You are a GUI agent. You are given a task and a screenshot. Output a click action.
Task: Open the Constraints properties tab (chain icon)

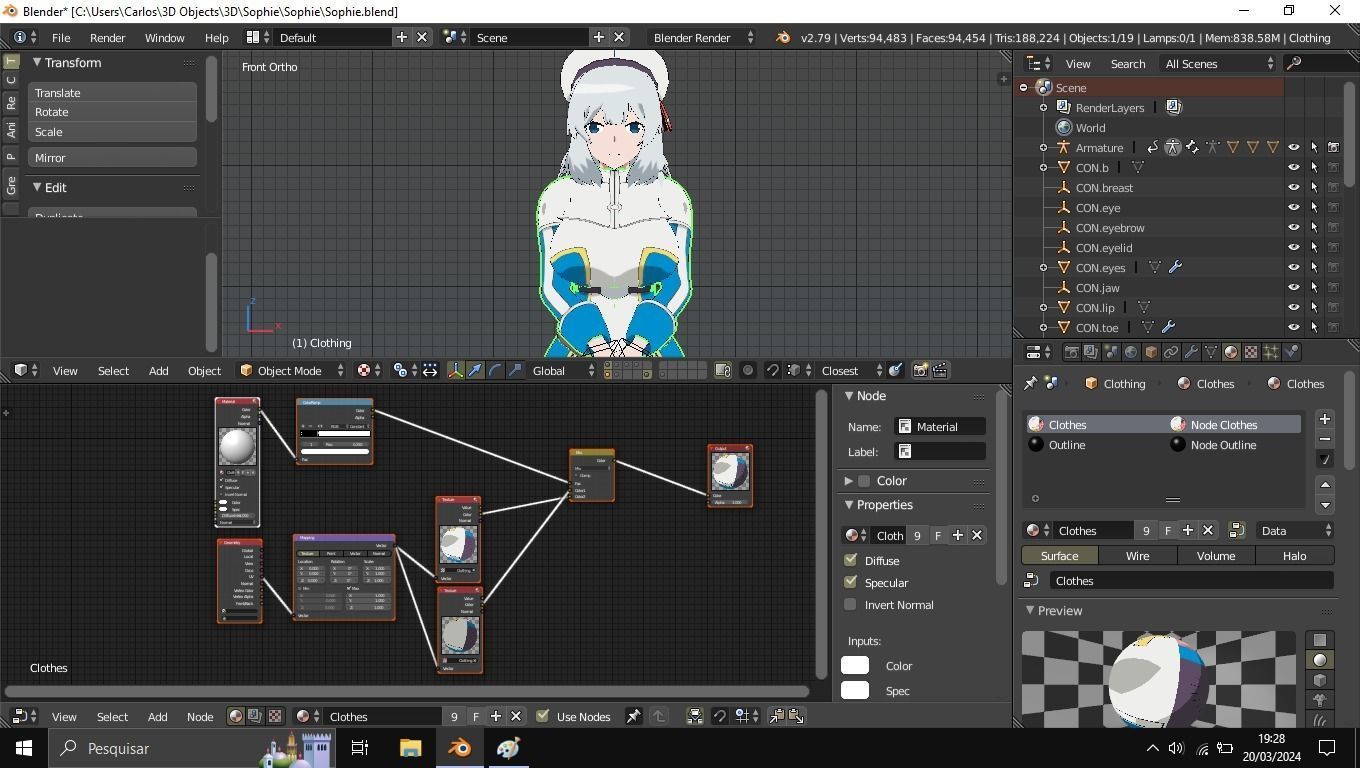click(1171, 352)
